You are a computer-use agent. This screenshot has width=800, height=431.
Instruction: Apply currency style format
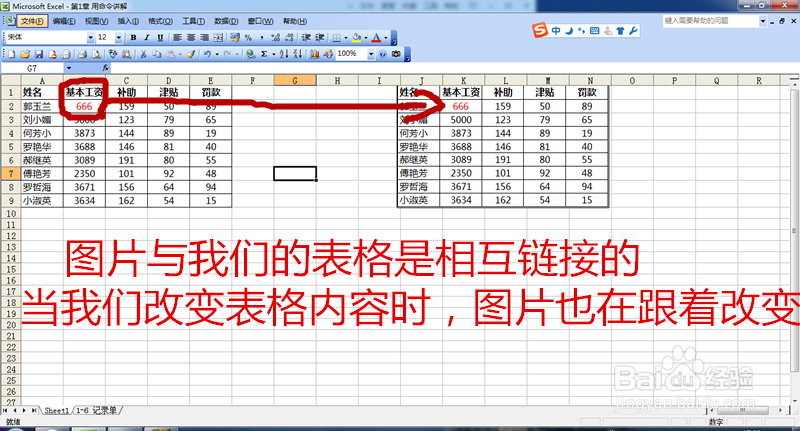click(x=235, y=37)
